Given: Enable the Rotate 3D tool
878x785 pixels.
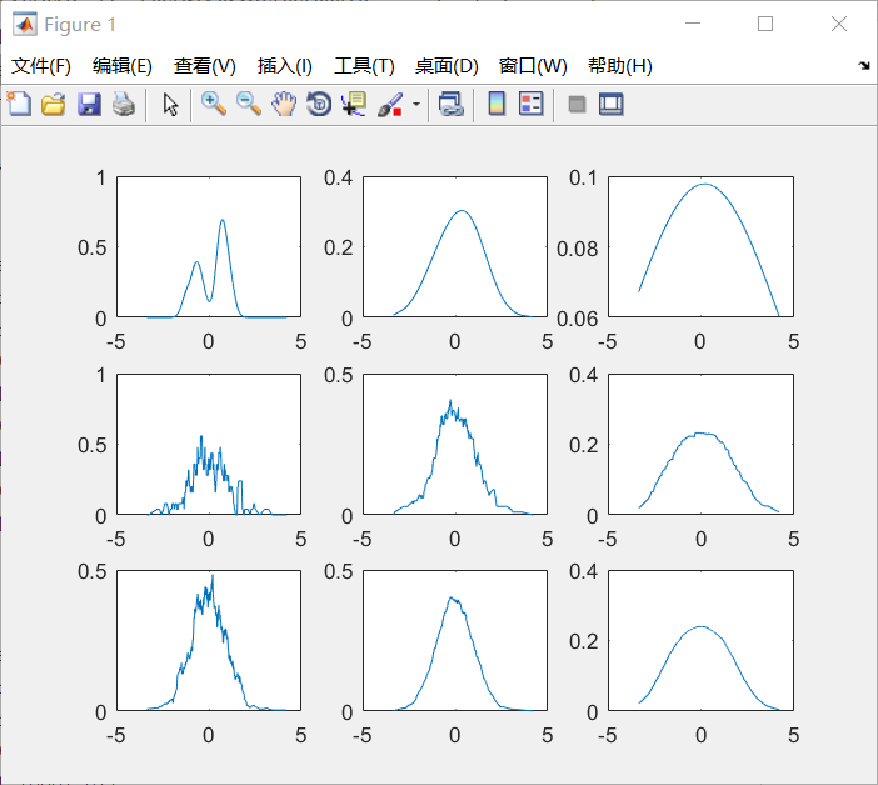Looking at the screenshot, I should (319, 104).
